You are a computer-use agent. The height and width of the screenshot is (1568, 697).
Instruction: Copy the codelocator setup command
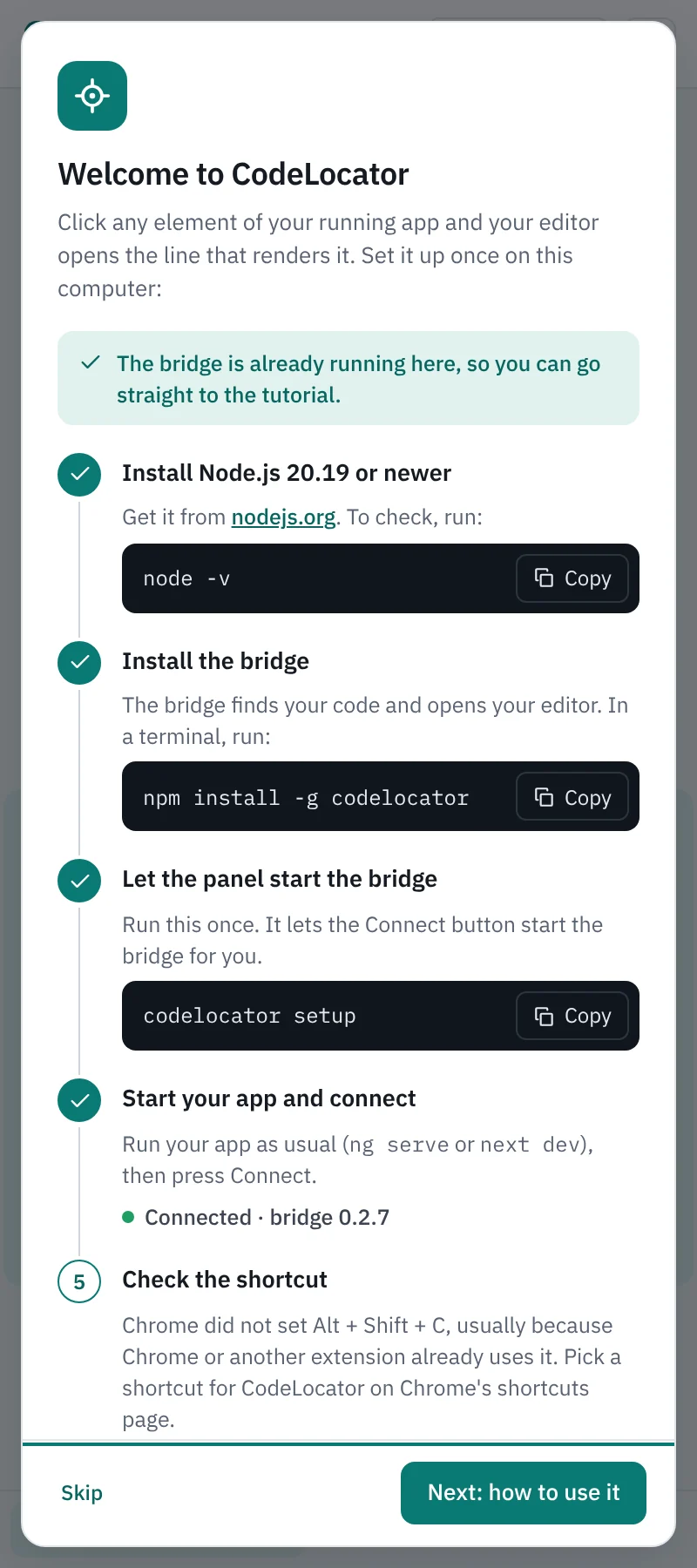tap(572, 1016)
